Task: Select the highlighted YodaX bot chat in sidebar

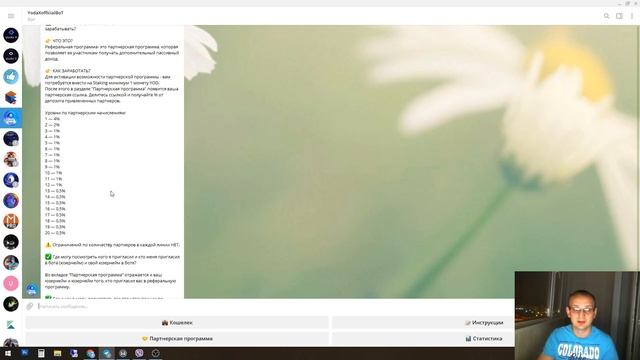Action: (x=11, y=118)
